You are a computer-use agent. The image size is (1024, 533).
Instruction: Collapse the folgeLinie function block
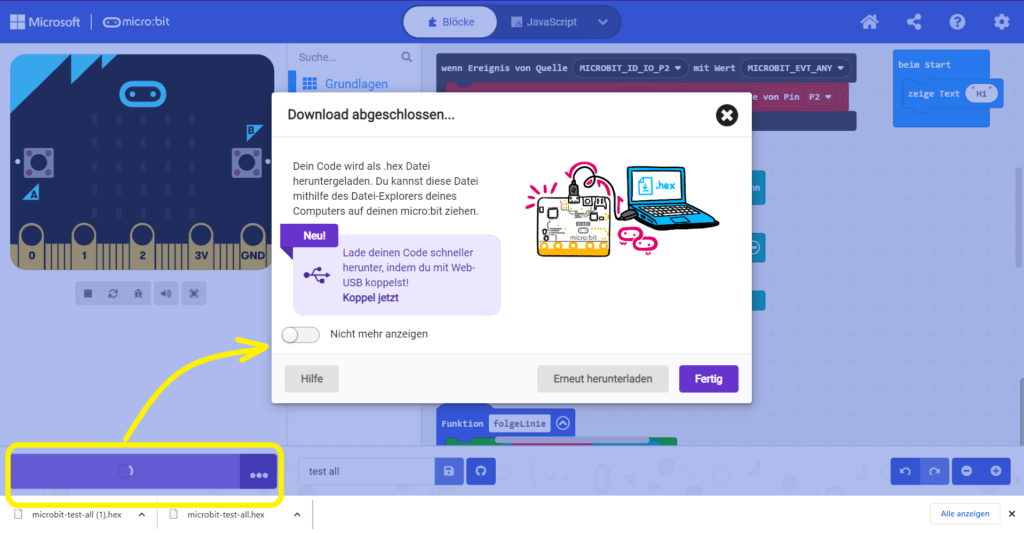pos(563,423)
